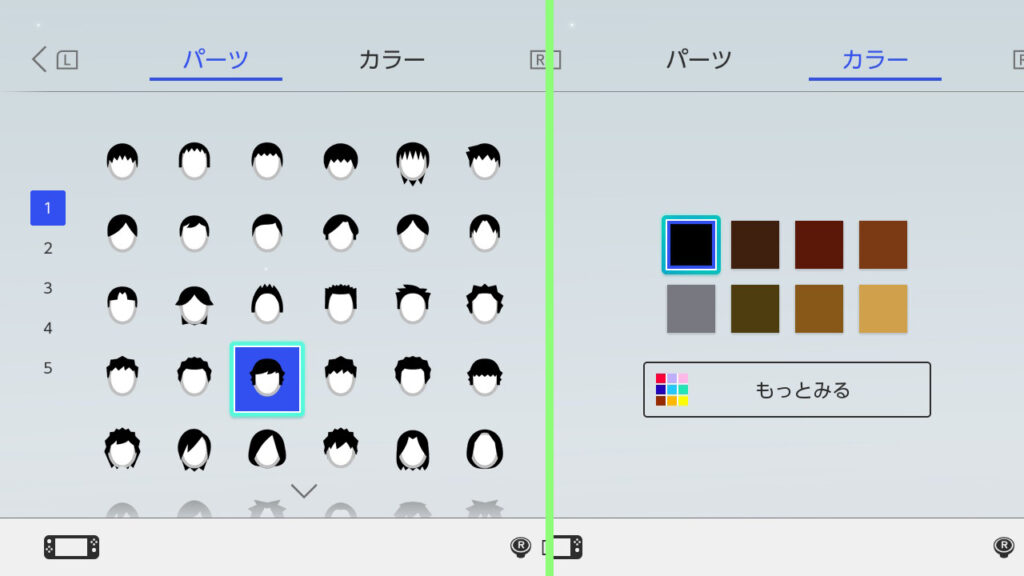The image size is (1024, 576).
Task: Click the L shoulder button icon
Action: tap(67, 60)
